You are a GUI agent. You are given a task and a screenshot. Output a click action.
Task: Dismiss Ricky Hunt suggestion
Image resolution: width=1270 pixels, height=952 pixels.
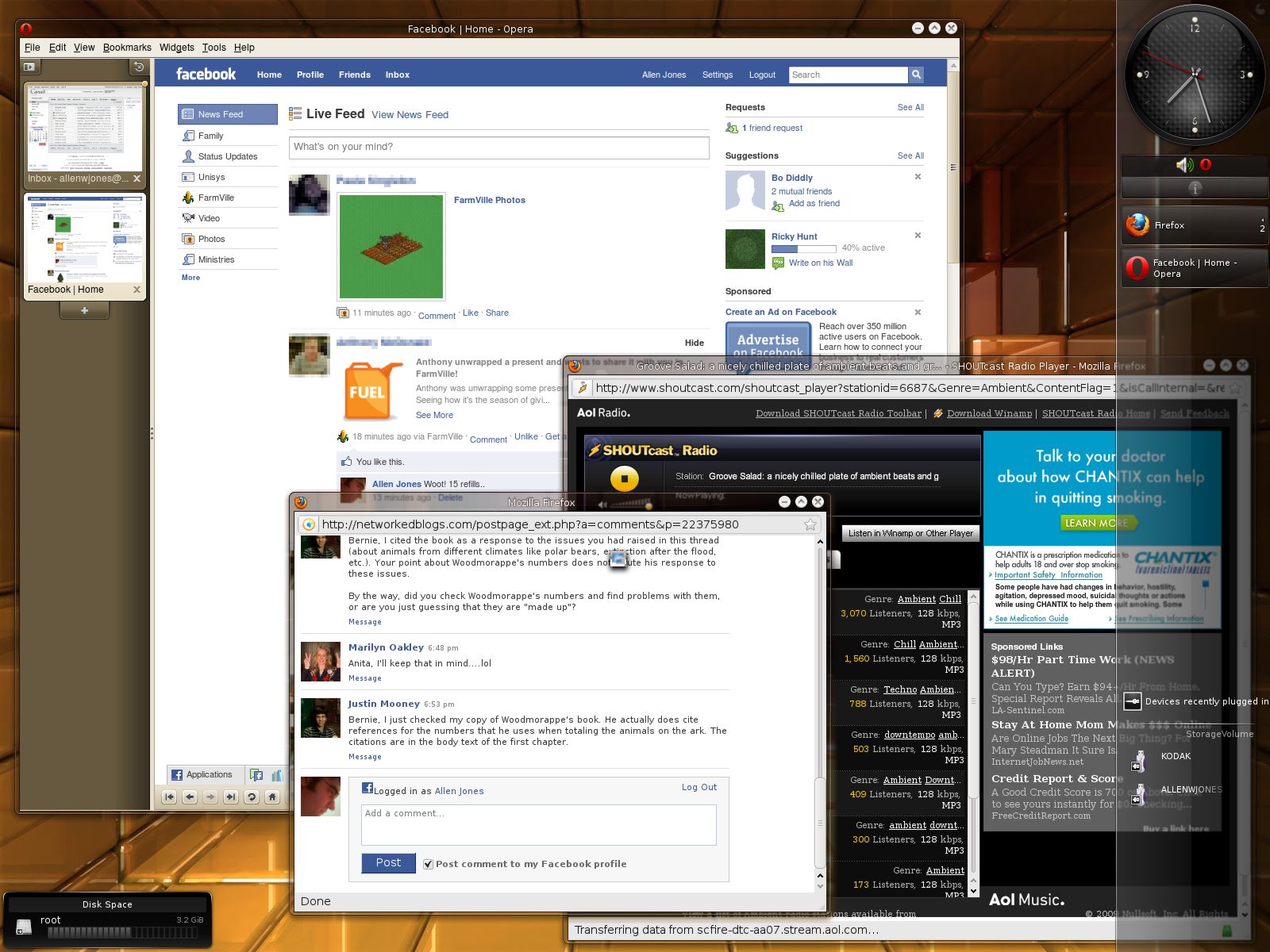coord(918,236)
